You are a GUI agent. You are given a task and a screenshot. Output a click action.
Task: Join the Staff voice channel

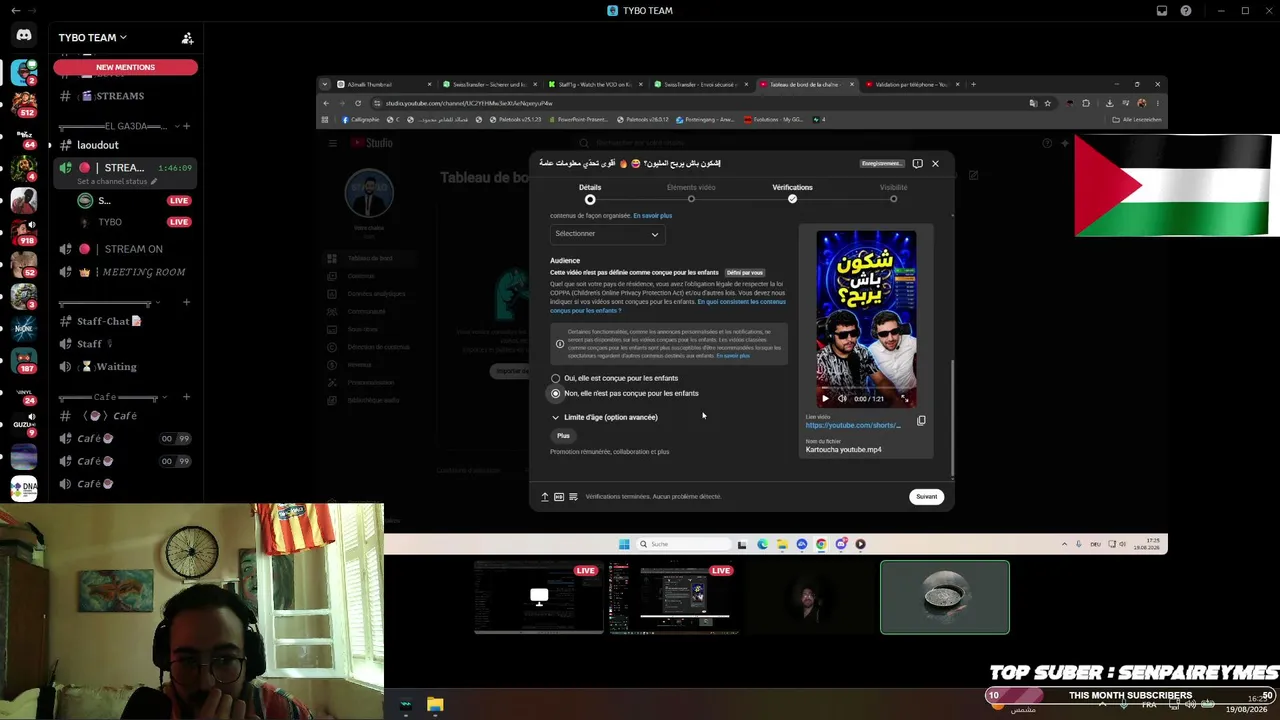[x=125, y=344]
